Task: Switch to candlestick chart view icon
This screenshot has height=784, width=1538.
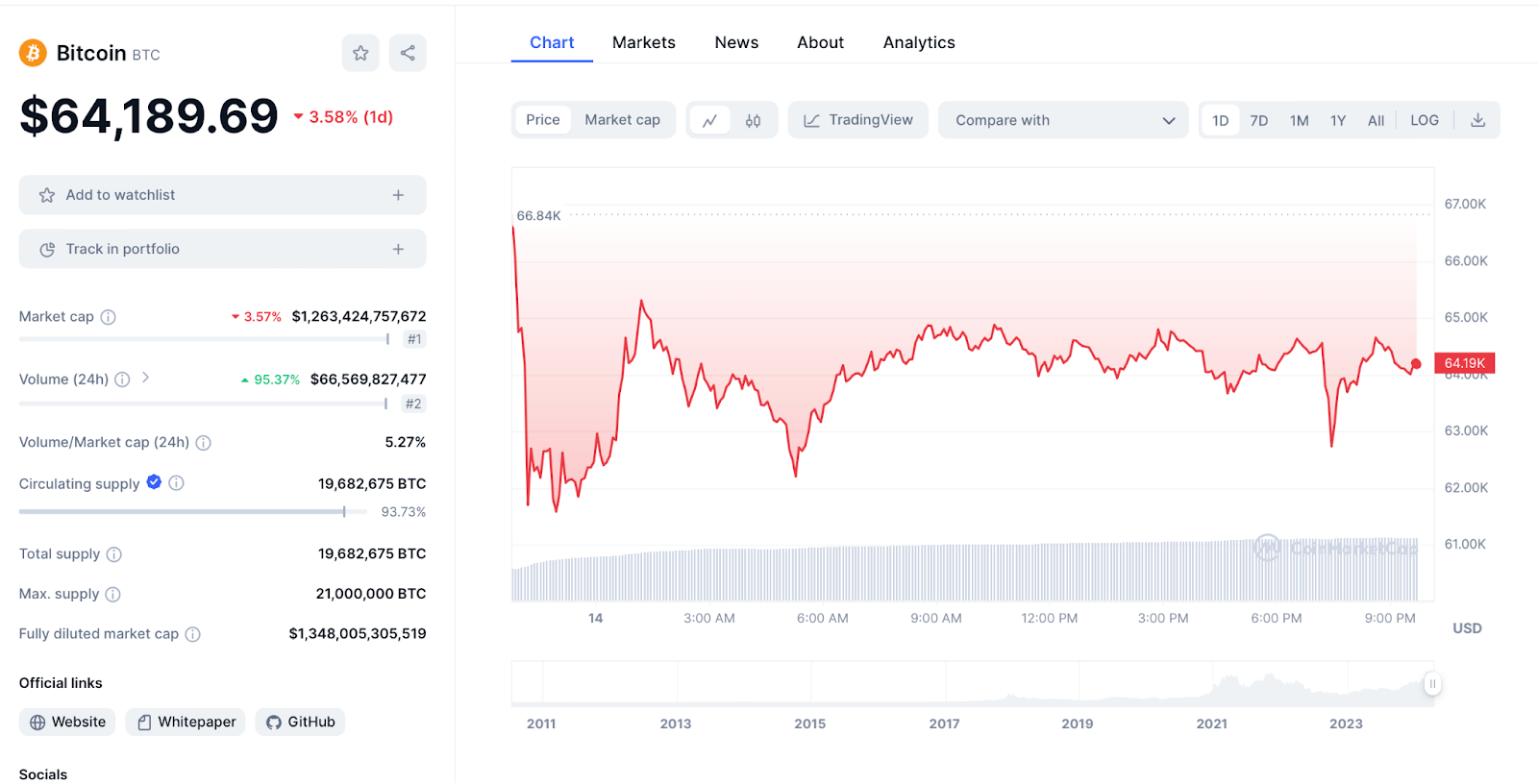Action: tap(754, 120)
